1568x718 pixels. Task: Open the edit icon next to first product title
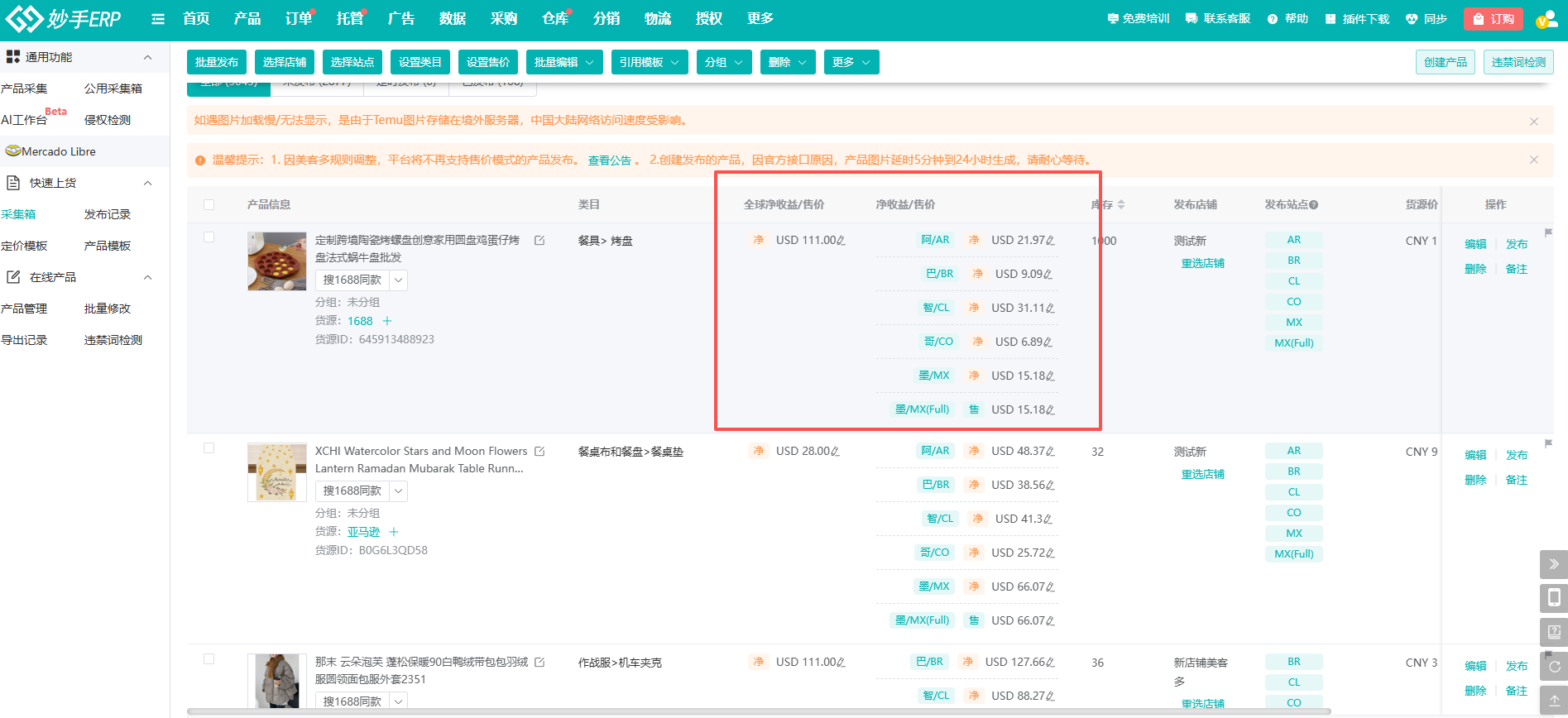pyautogui.click(x=539, y=241)
